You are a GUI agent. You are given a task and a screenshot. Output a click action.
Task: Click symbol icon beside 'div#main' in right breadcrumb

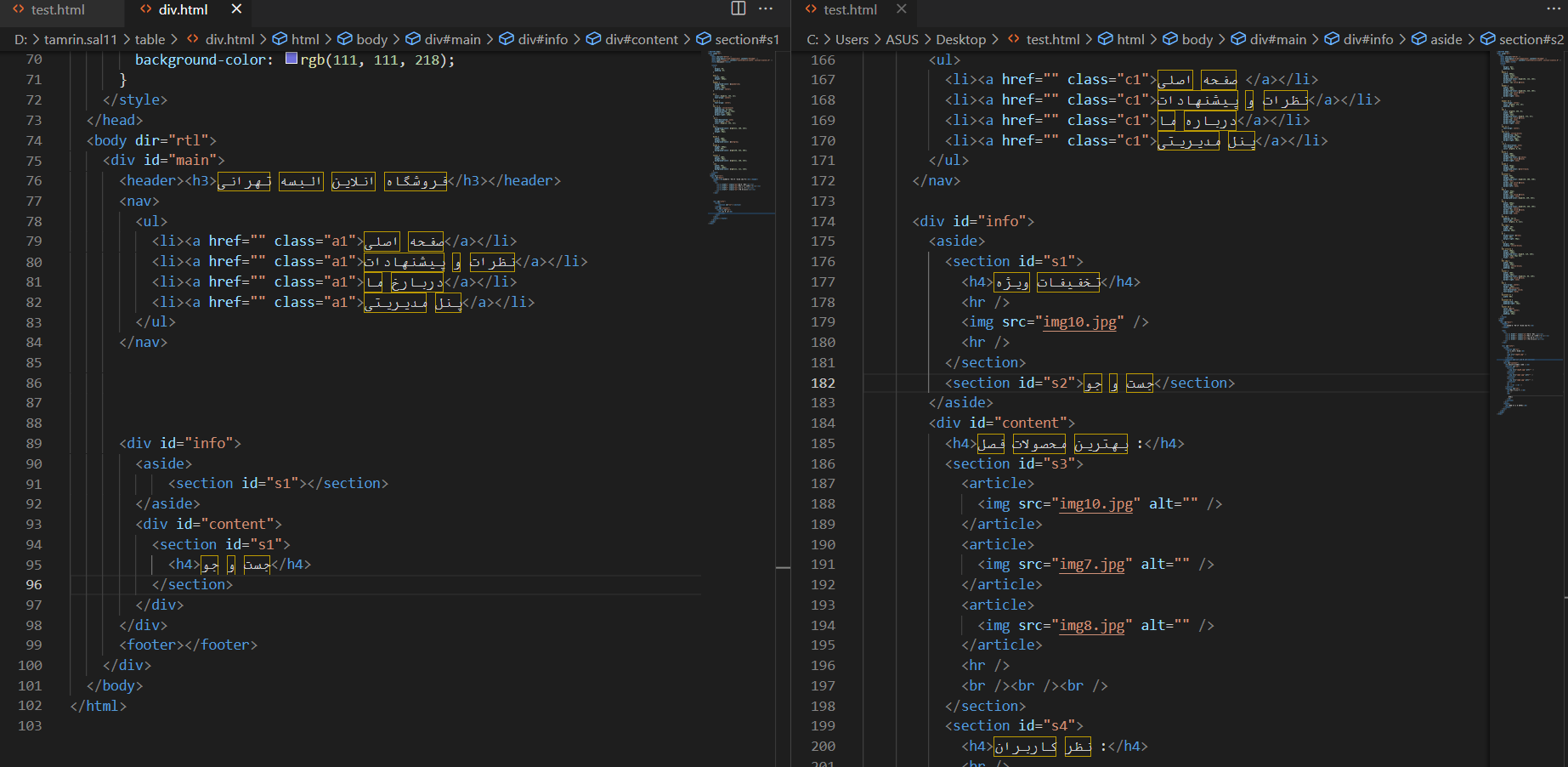point(1238,39)
